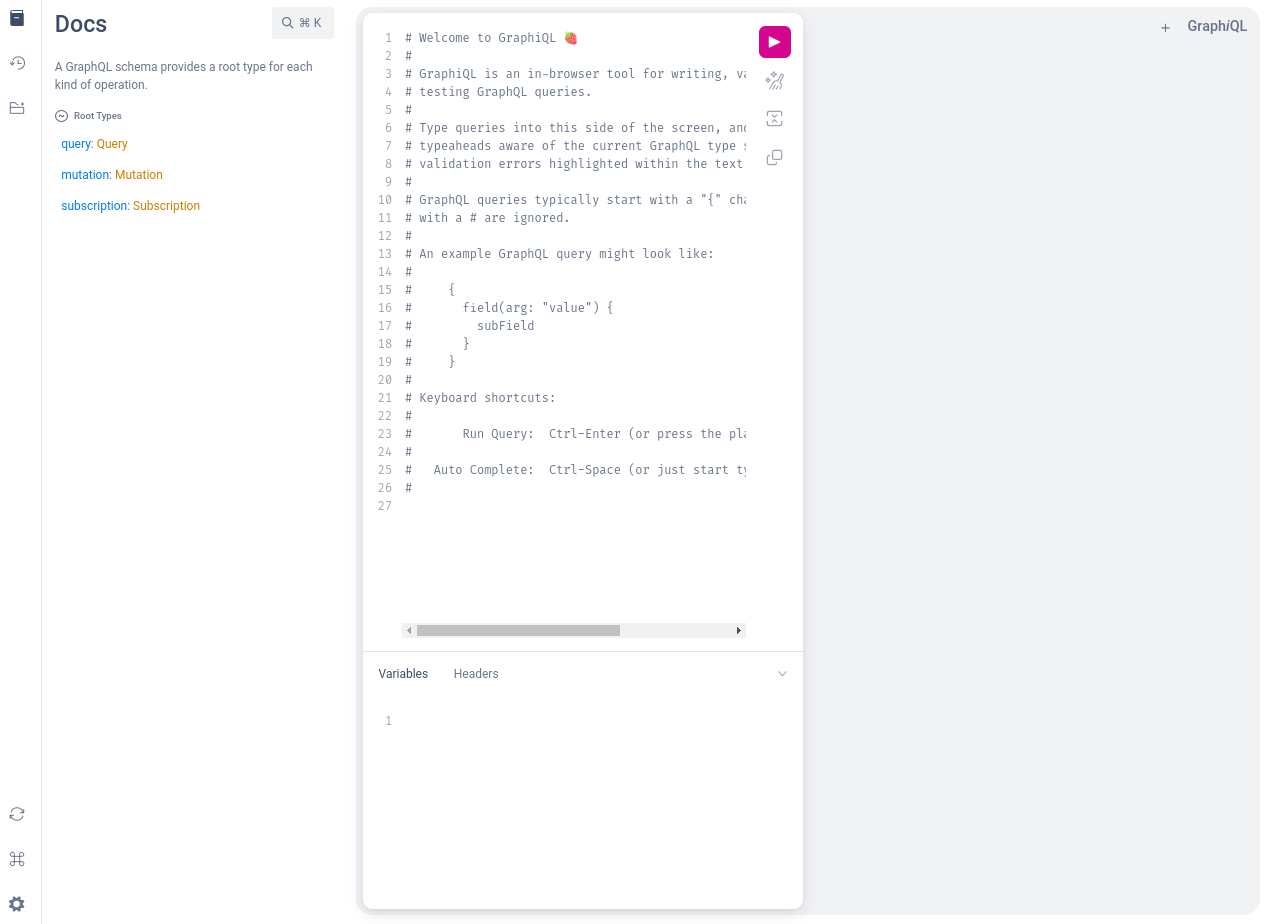This screenshot has height=924, width=1273.
Task: Click the query field name
Action: coord(76,144)
